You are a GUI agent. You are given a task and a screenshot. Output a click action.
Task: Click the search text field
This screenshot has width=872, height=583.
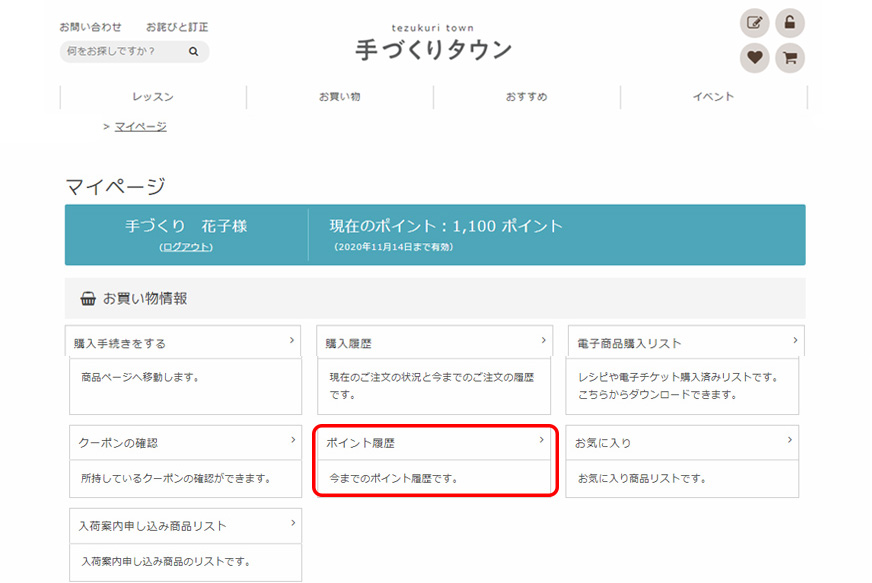pos(122,51)
